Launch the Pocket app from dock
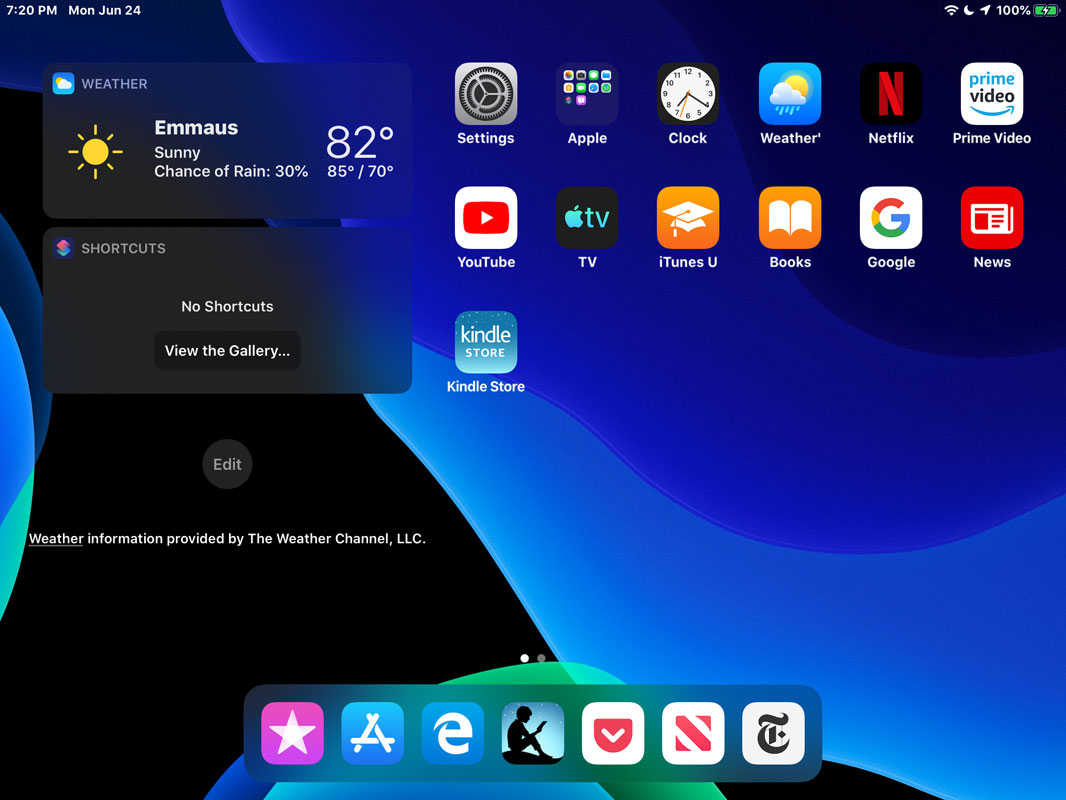Screen dimensions: 1066x800 pos(613,733)
